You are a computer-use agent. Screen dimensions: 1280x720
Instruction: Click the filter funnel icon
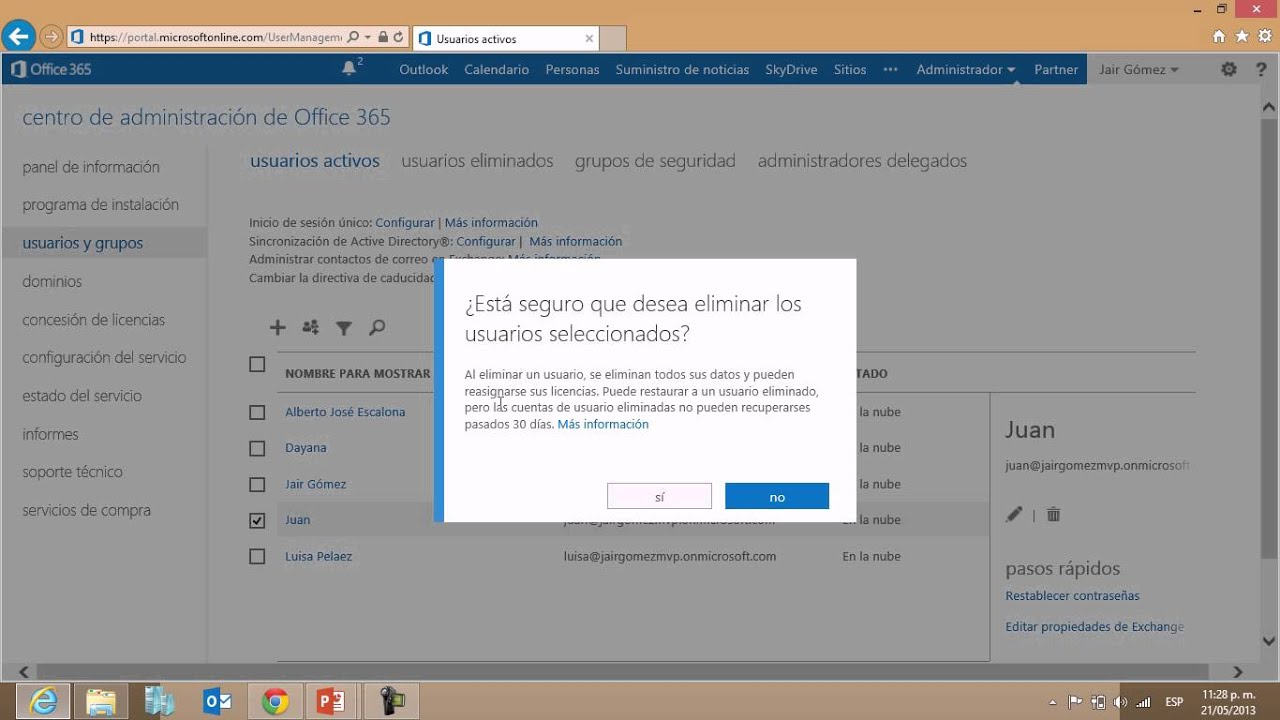coord(344,327)
